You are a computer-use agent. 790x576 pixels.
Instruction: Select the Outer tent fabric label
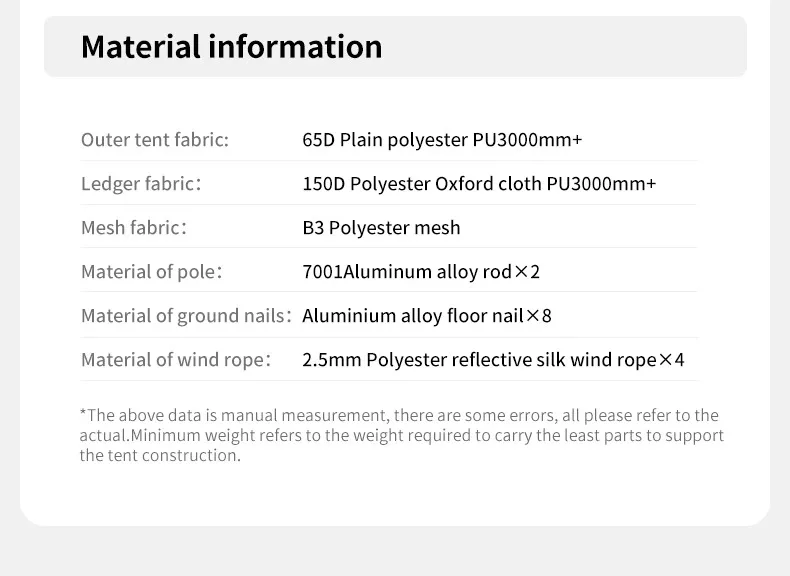(x=155, y=140)
